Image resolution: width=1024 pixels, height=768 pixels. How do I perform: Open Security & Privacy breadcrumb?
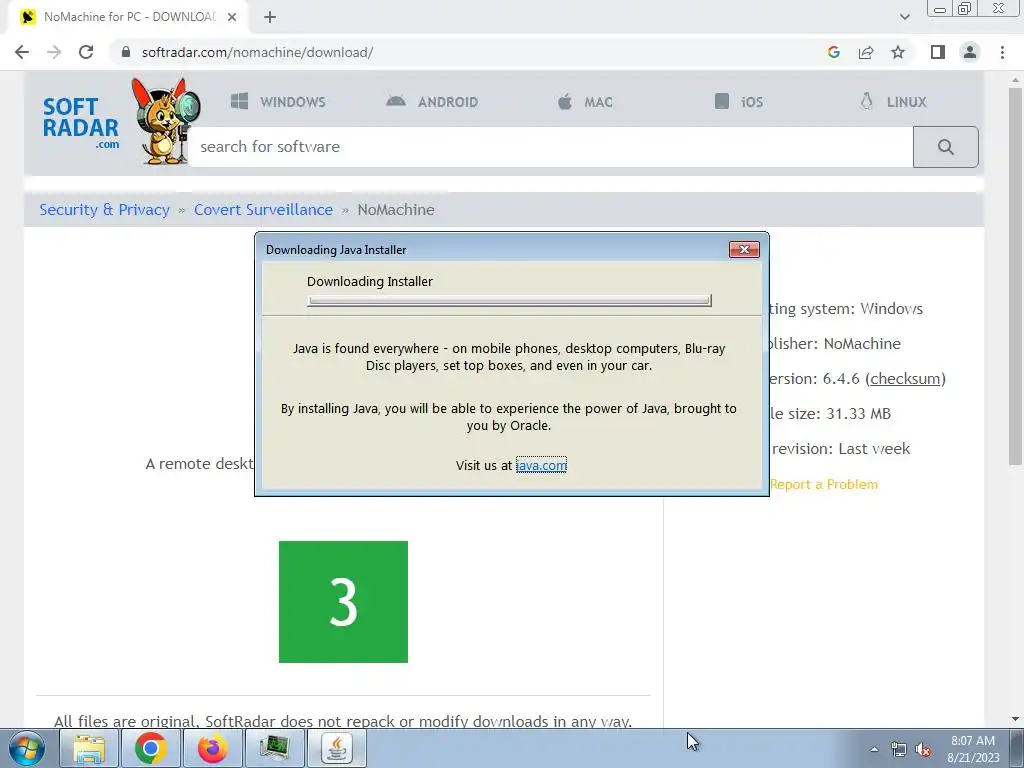click(104, 210)
